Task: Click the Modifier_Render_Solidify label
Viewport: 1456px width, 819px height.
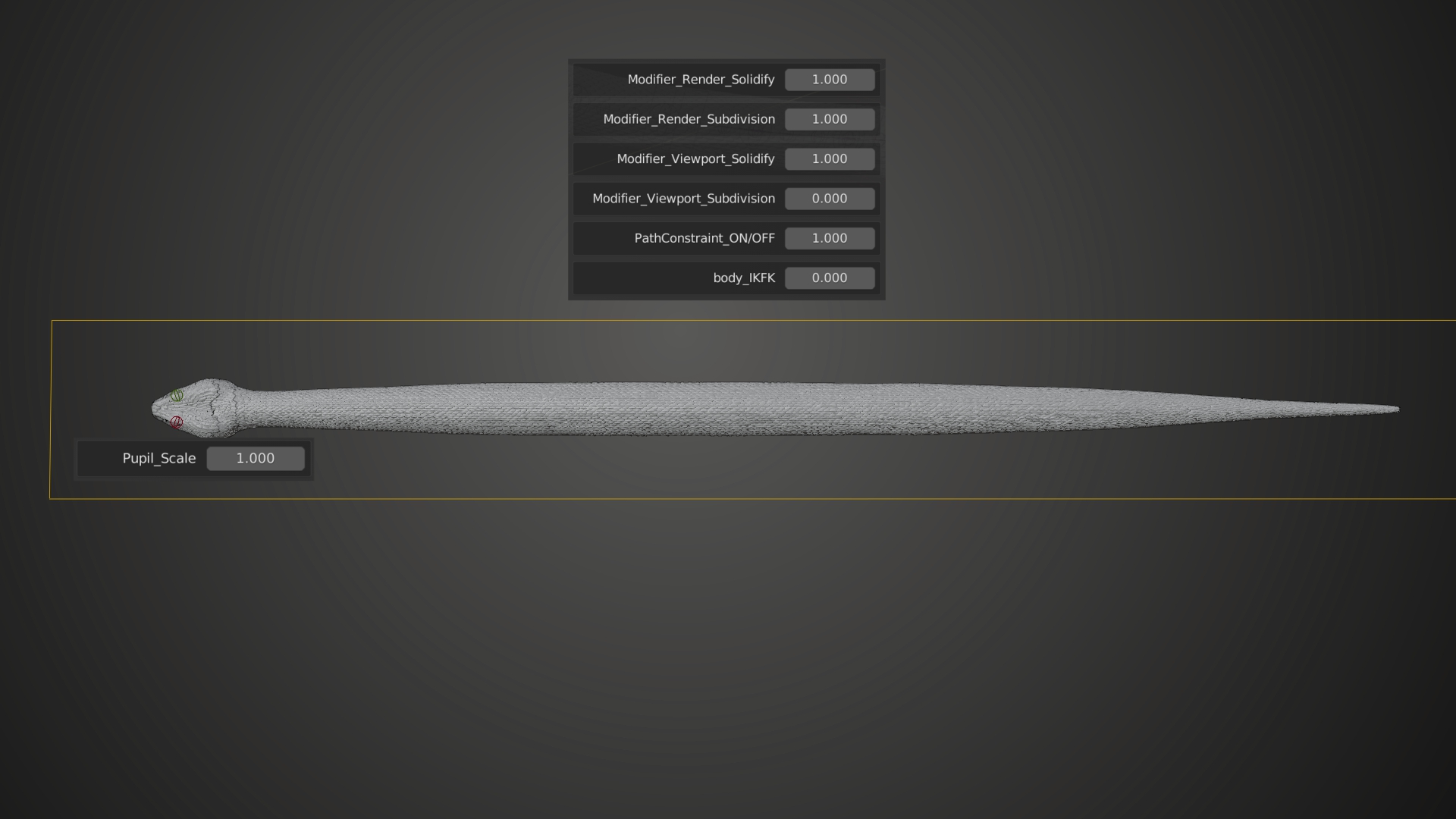Action: (x=701, y=80)
